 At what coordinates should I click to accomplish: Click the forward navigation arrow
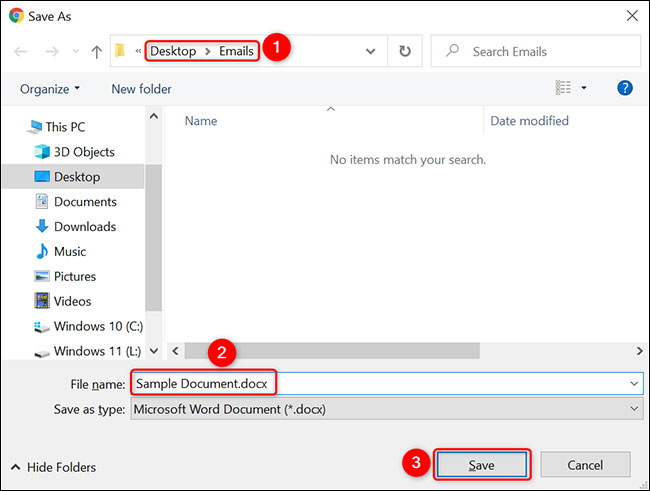(x=52, y=51)
